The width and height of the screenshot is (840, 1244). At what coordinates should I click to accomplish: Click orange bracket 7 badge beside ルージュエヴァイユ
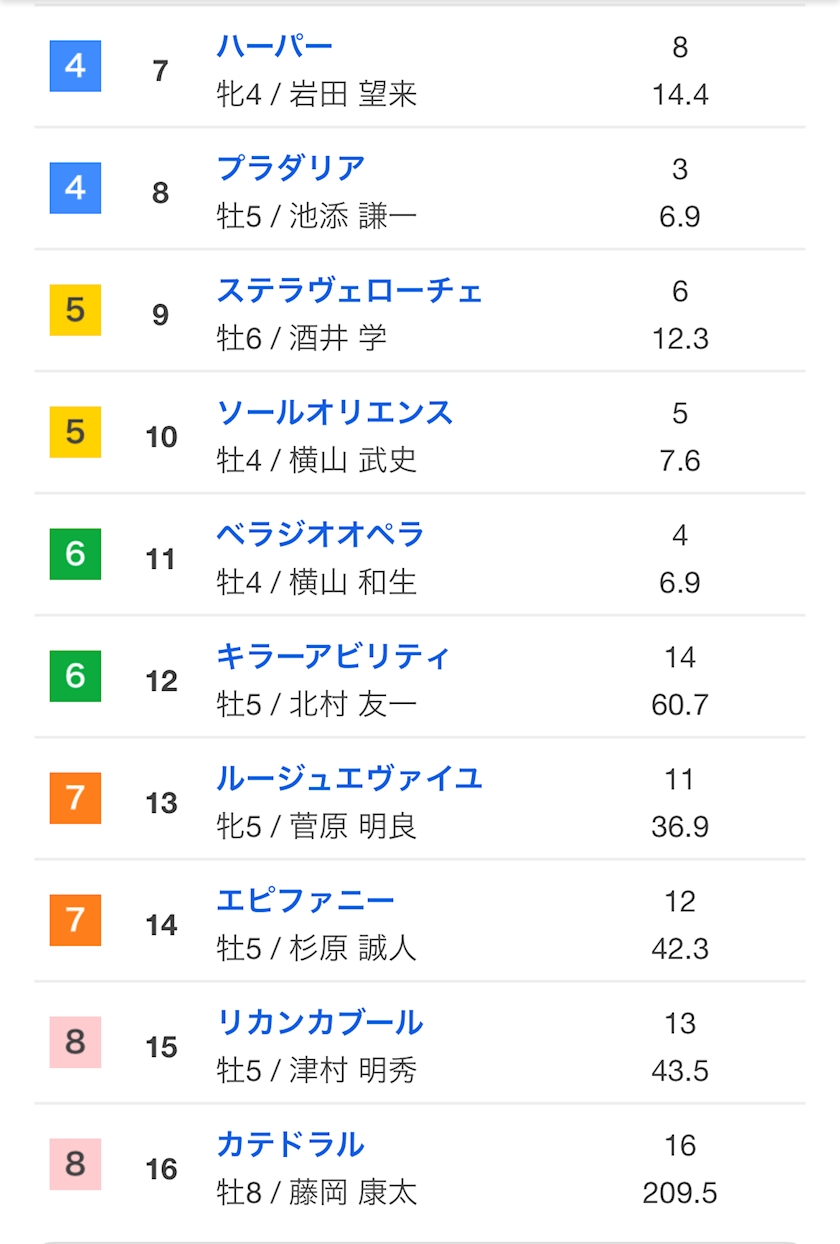click(x=75, y=798)
